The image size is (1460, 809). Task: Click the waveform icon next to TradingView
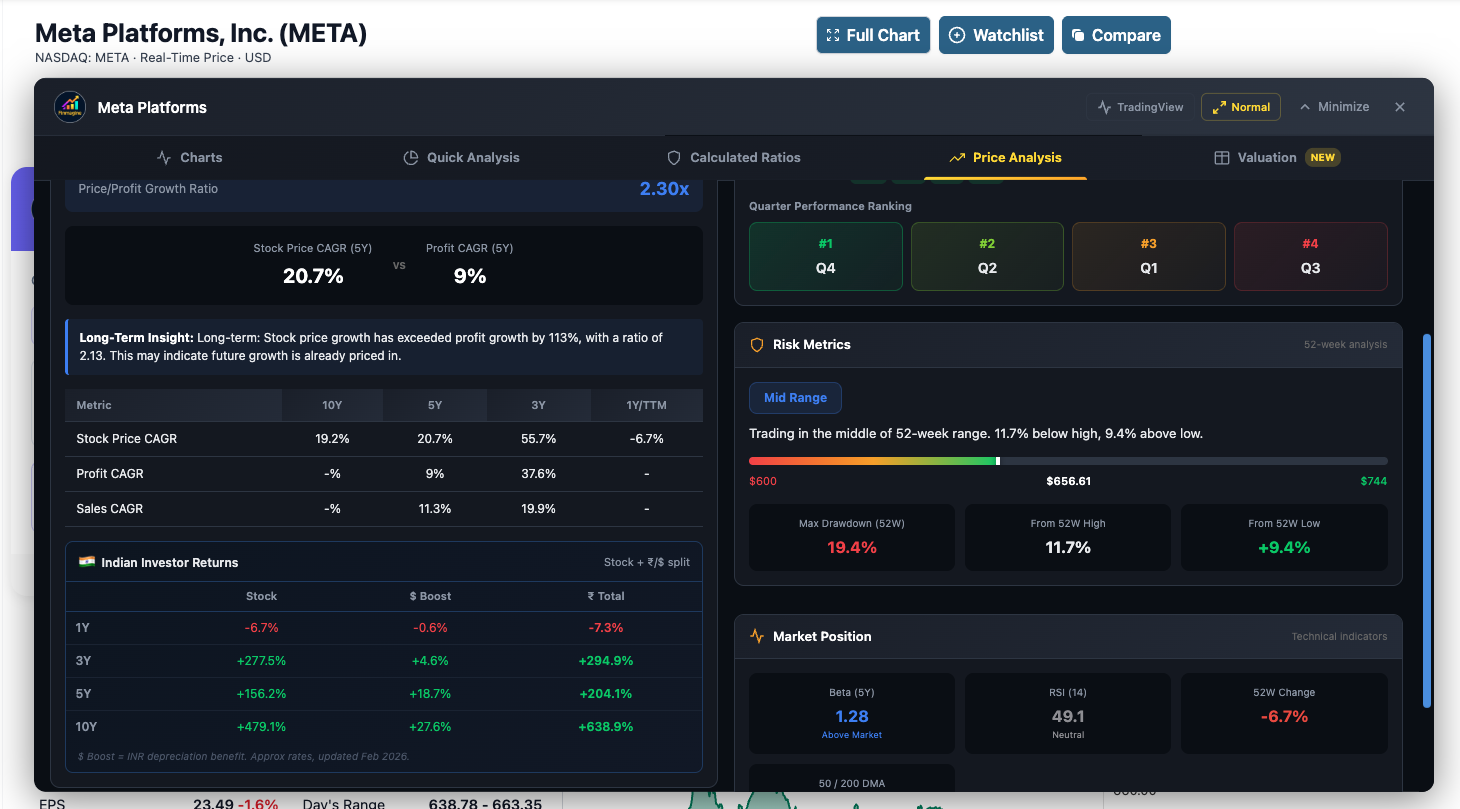coord(1102,107)
